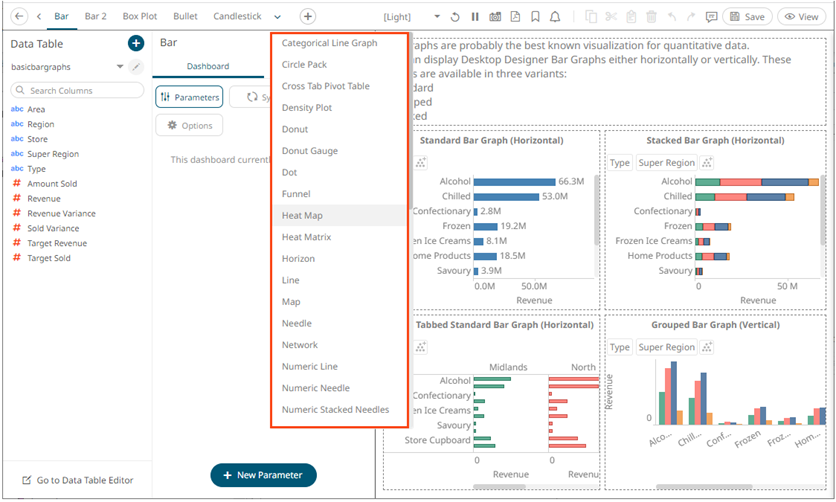Export dashboard to PDF
This screenshot has height=502, width=836.
click(x=514, y=17)
